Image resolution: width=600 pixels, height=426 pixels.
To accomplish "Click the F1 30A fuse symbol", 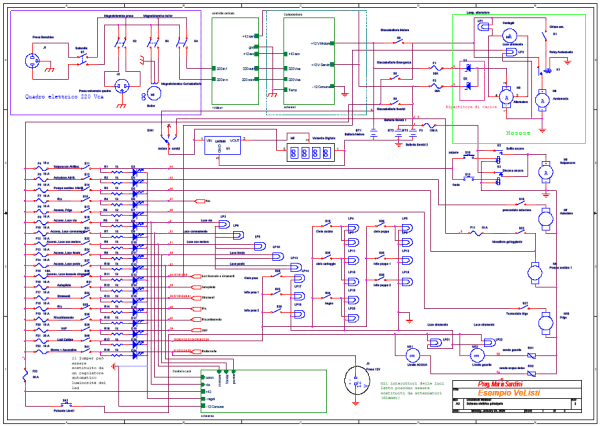I will (436, 69).
